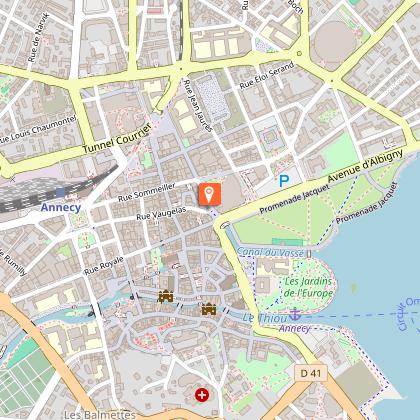Viewport: 420px width, 420px height.
Task: Click the Tunnel Courrier road label
Action: tap(117, 139)
